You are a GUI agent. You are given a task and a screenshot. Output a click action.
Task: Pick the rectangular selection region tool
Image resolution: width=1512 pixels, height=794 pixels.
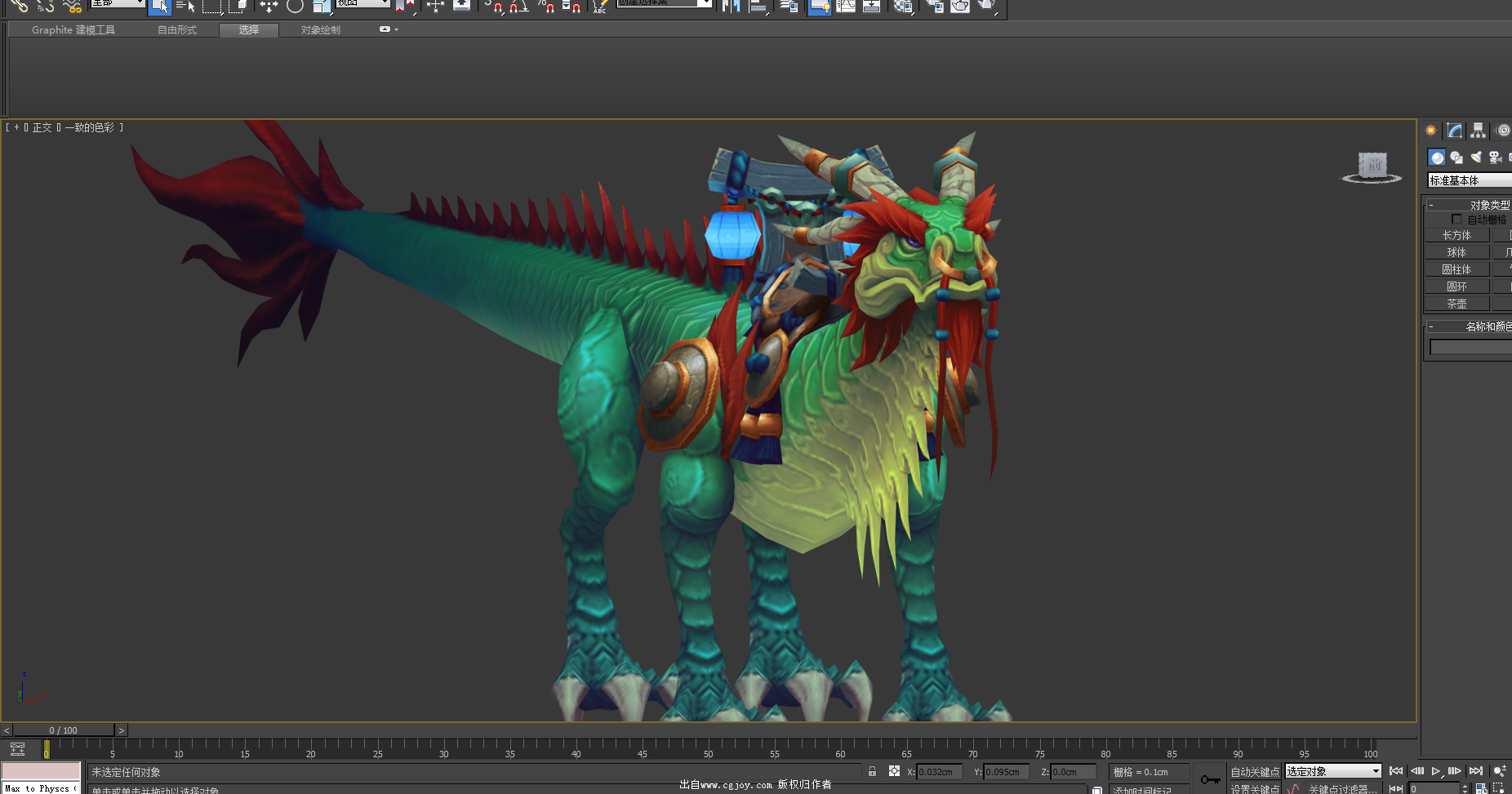(x=212, y=6)
